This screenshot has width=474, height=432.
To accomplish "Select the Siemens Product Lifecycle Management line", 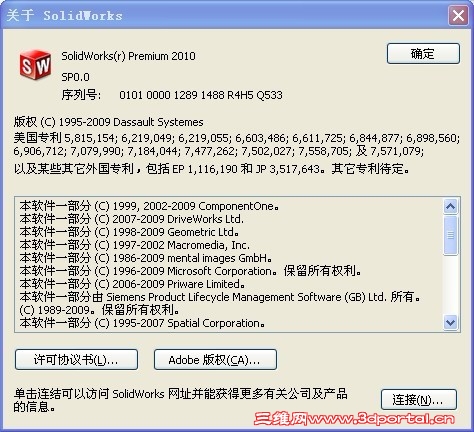I will 220,297.
